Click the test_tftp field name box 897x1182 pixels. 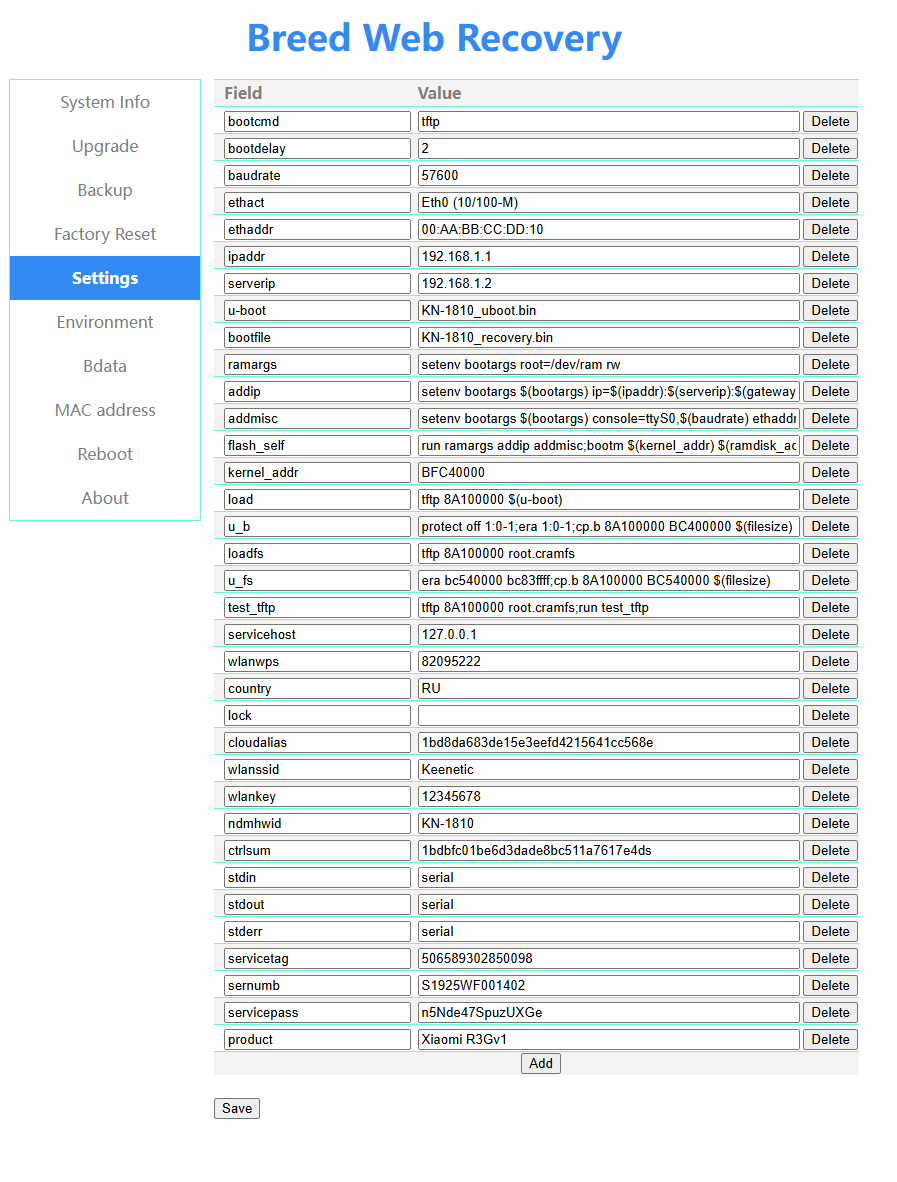pyautogui.click(x=317, y=608)
